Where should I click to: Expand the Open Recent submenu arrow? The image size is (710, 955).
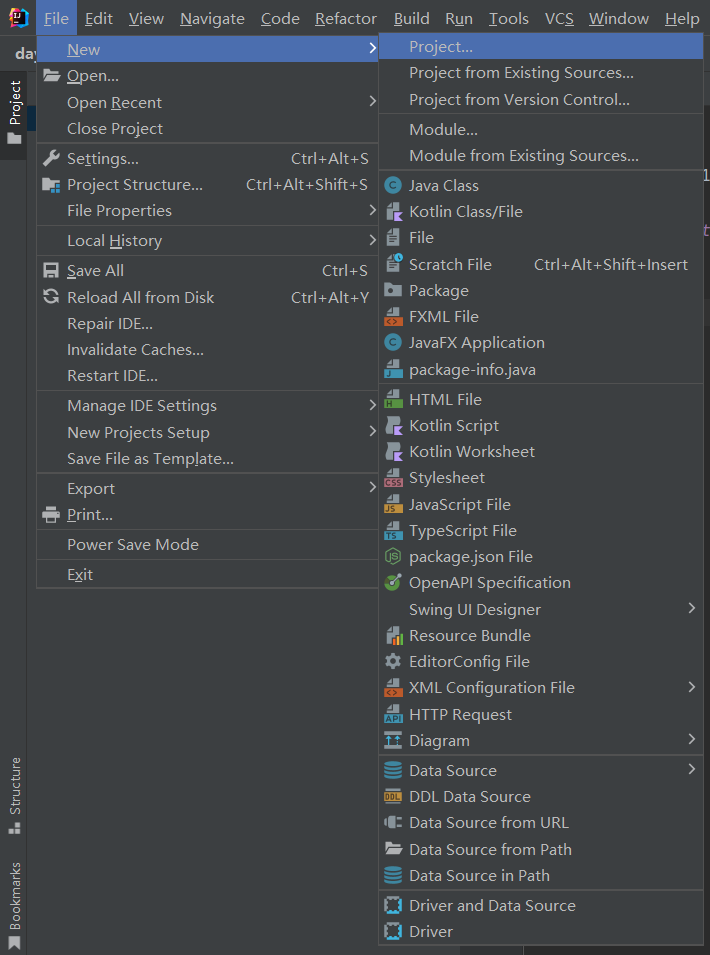pos(372,102)
